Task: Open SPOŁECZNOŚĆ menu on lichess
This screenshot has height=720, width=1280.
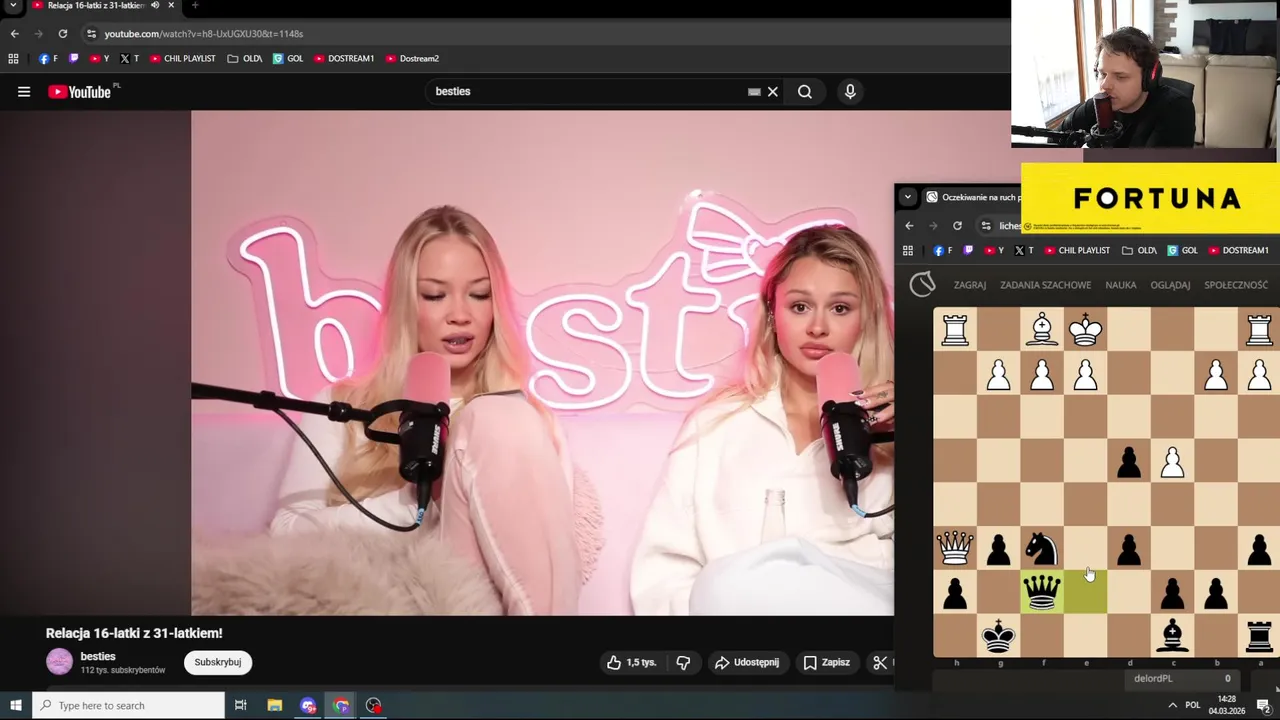Action: point(1236,285)
